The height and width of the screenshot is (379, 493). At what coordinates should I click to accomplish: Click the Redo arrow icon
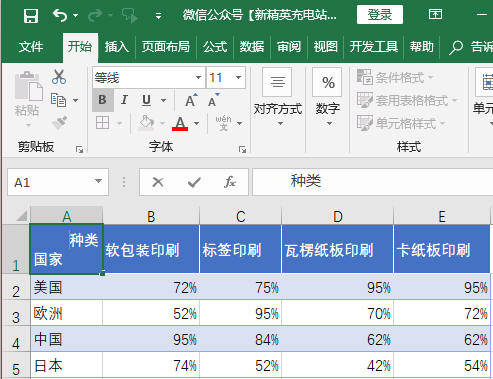coord(95,15)
